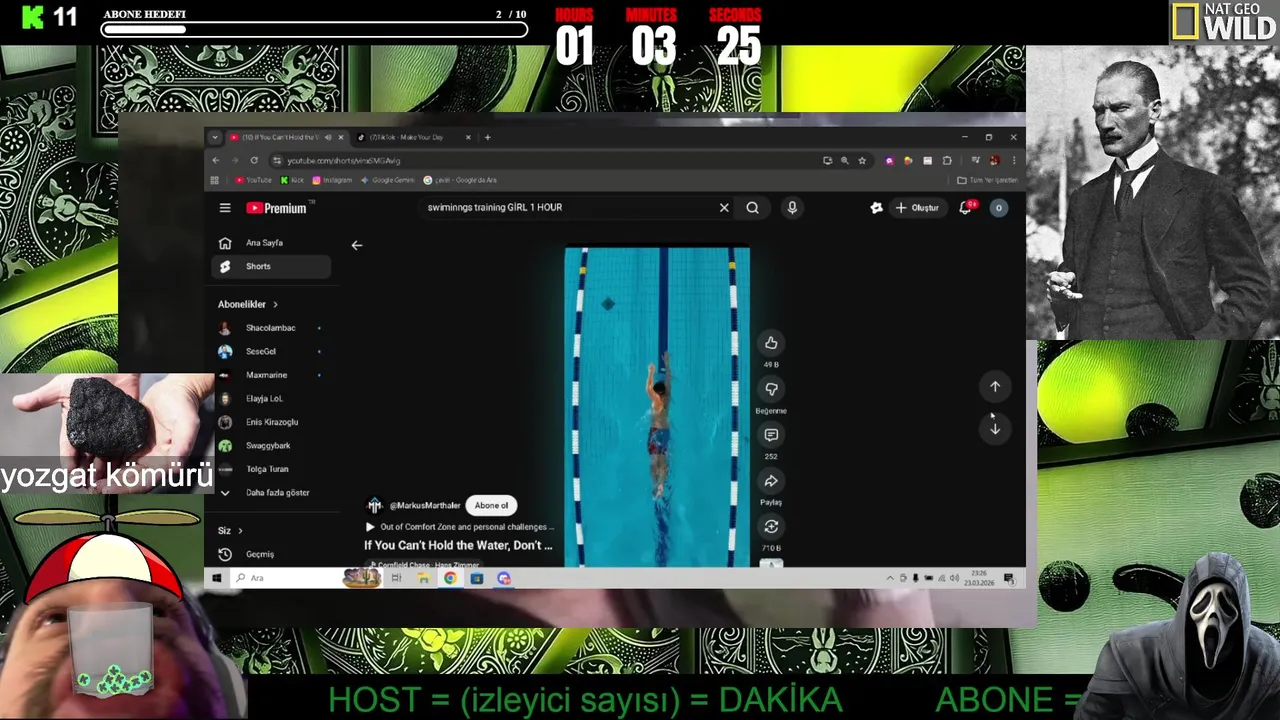Open Task View in the taskbar

coord(396,578)
